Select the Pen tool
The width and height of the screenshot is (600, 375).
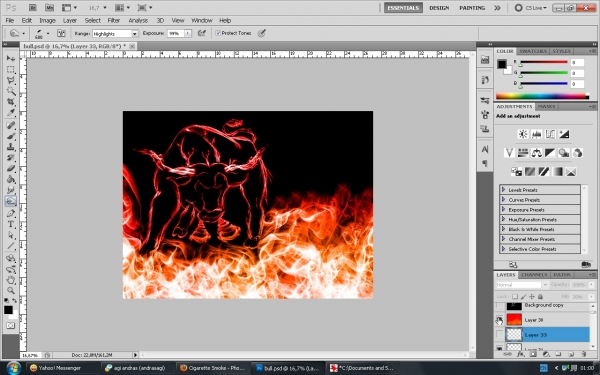pyautogui.click(x=11, y=213)
